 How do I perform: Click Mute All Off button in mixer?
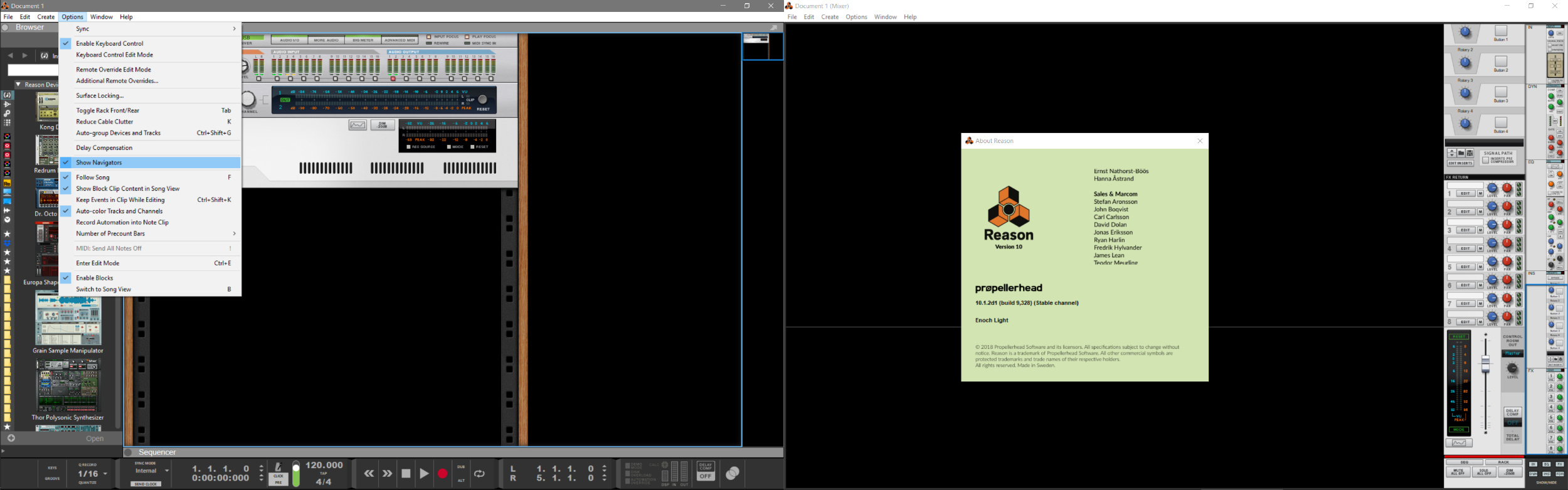(x=1458, y=472)
